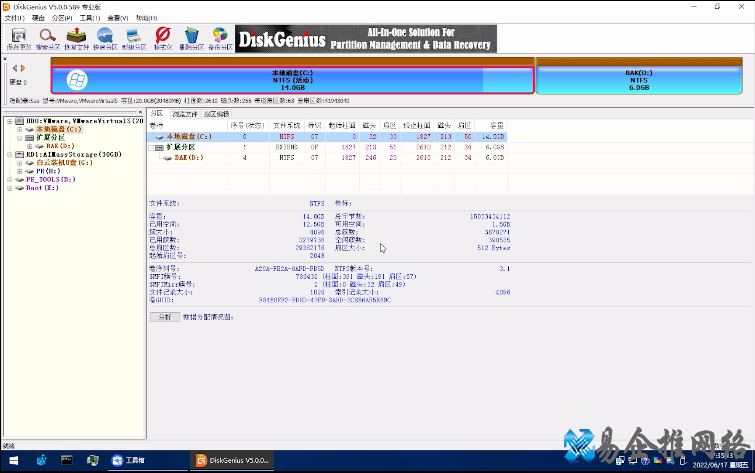
Task: Select PE(H:) in the disk tree
Action: point(48,171)
